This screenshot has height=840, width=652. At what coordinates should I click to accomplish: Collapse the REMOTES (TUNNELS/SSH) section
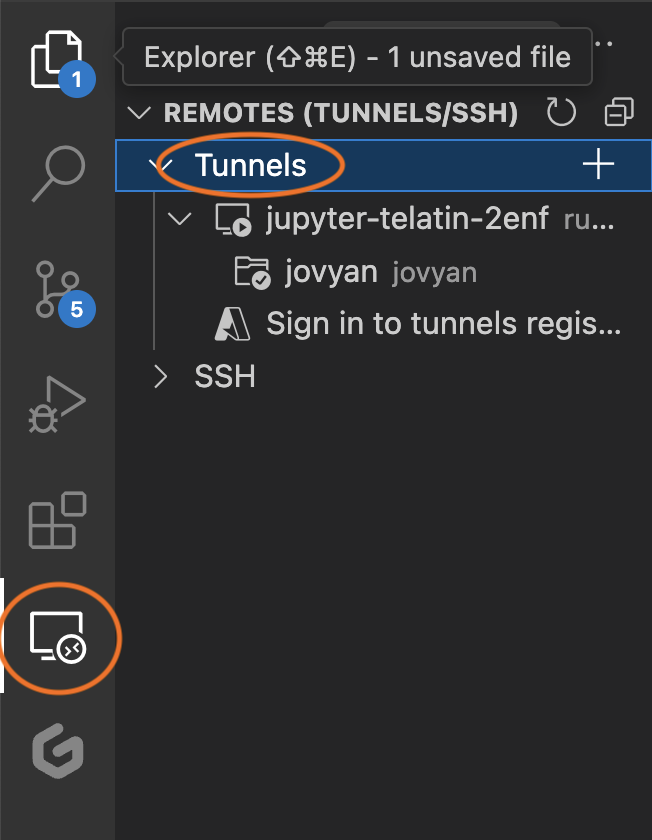[139, 113]
